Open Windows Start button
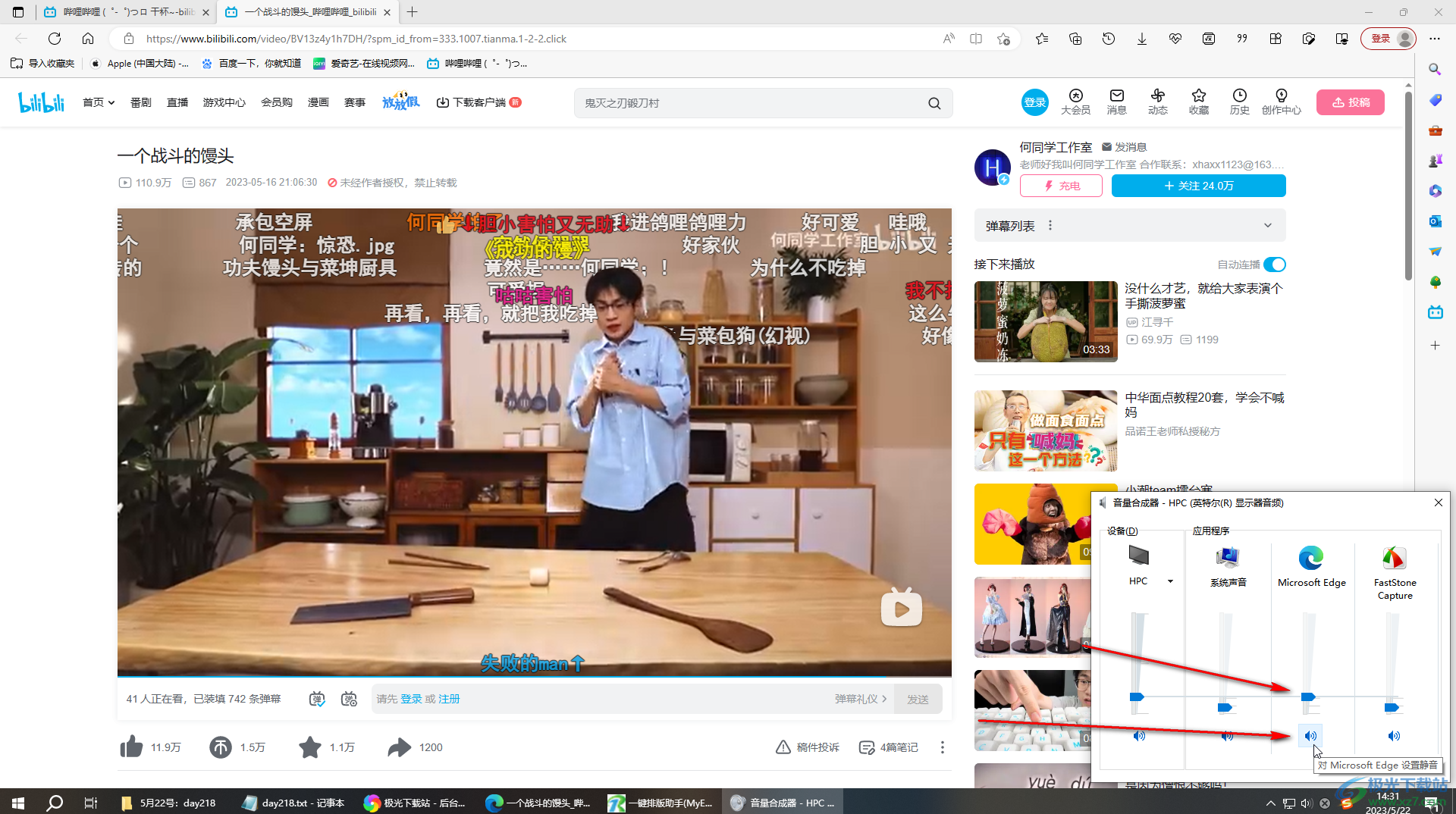Screen dimensions: 1456x814 (x=18, y=803)
